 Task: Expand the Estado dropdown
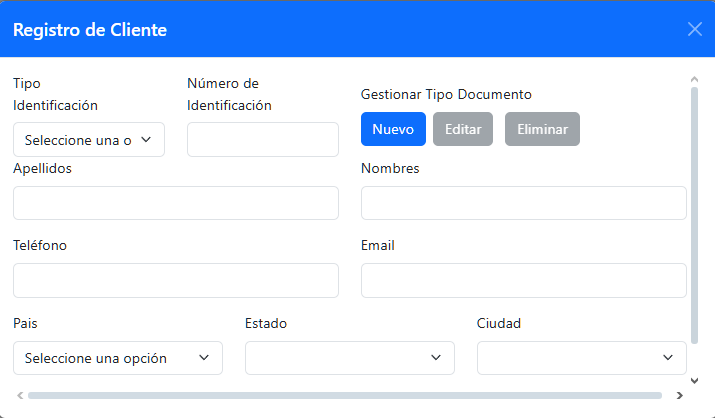point(350,358)
